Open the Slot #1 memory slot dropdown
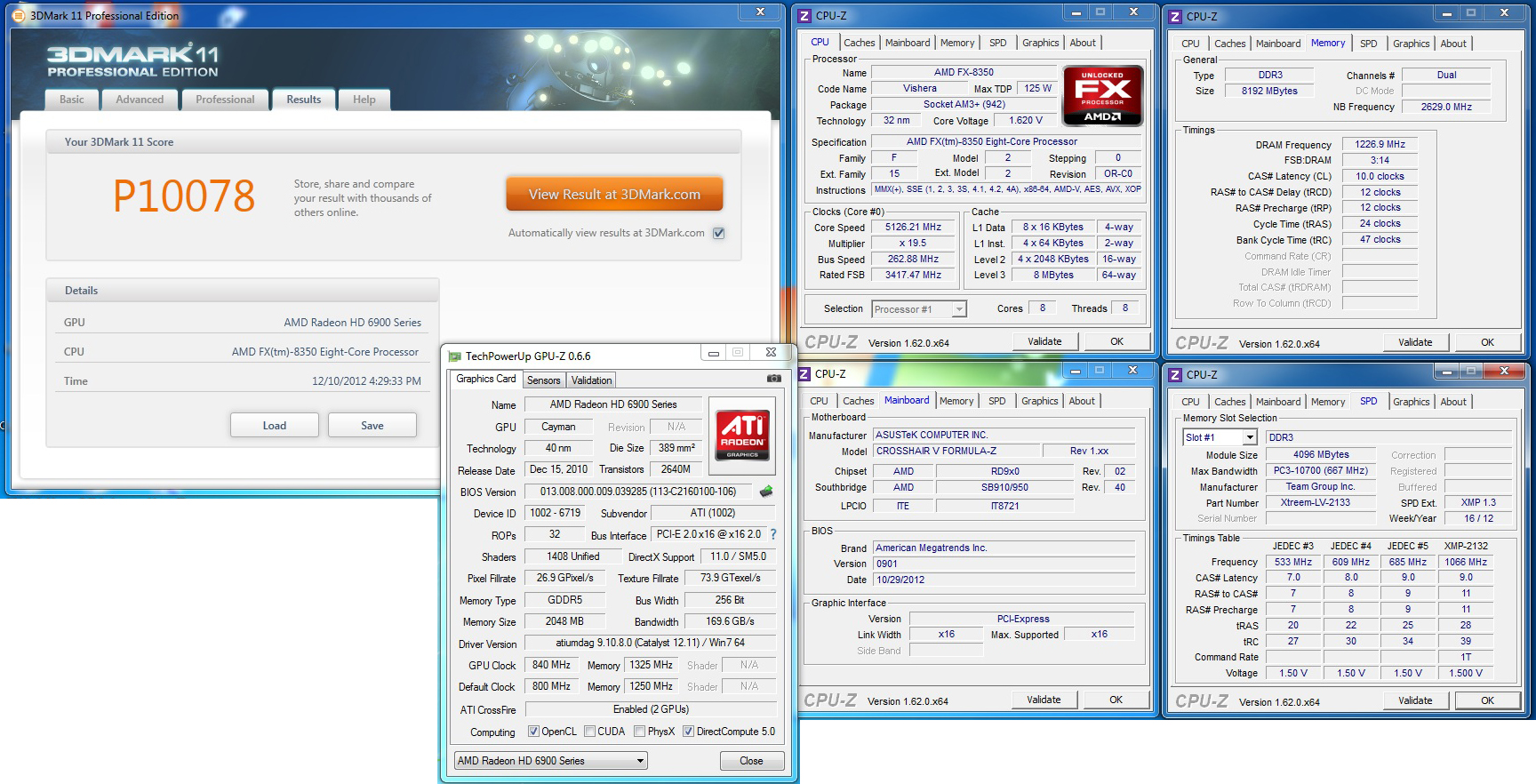 [1220, 437]
